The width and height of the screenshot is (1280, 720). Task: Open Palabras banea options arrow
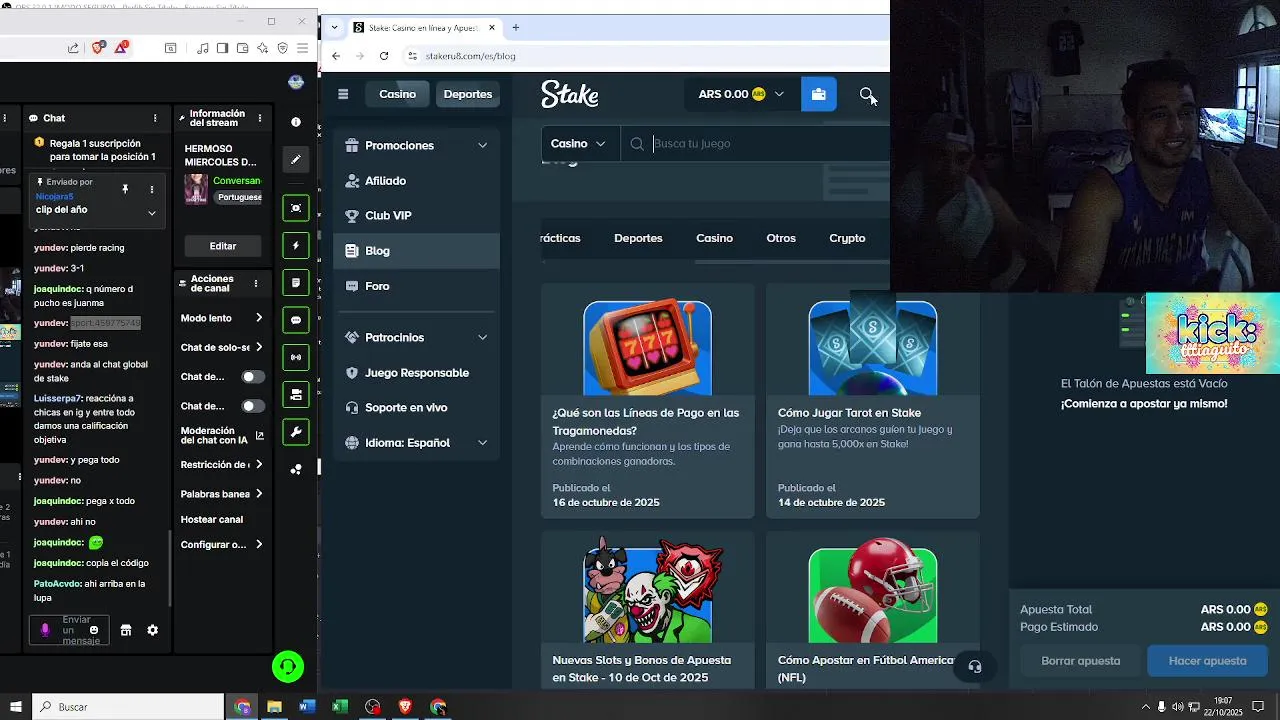tap(259, 494)
